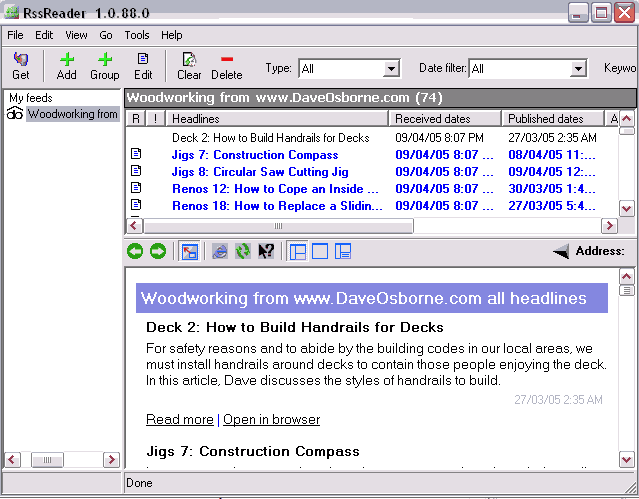Follow the Read more link

180,419
